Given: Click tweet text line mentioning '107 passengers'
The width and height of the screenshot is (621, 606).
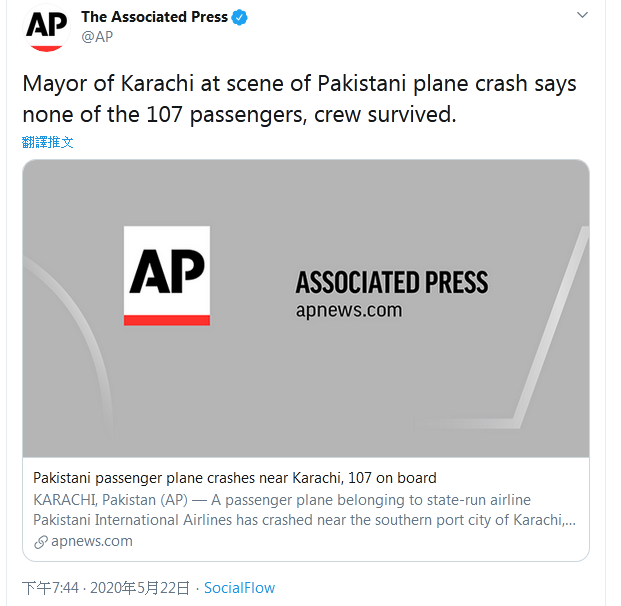Looking at the screenshot, I should tap(239, 115).
